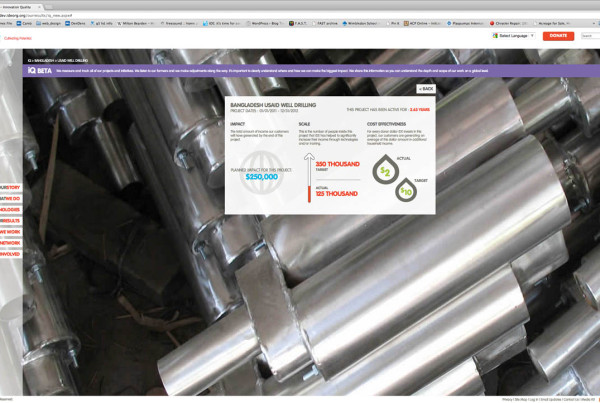Open WHAT WE DO in the side menu
Screen dimensions: 600x403
pos(10,199)
